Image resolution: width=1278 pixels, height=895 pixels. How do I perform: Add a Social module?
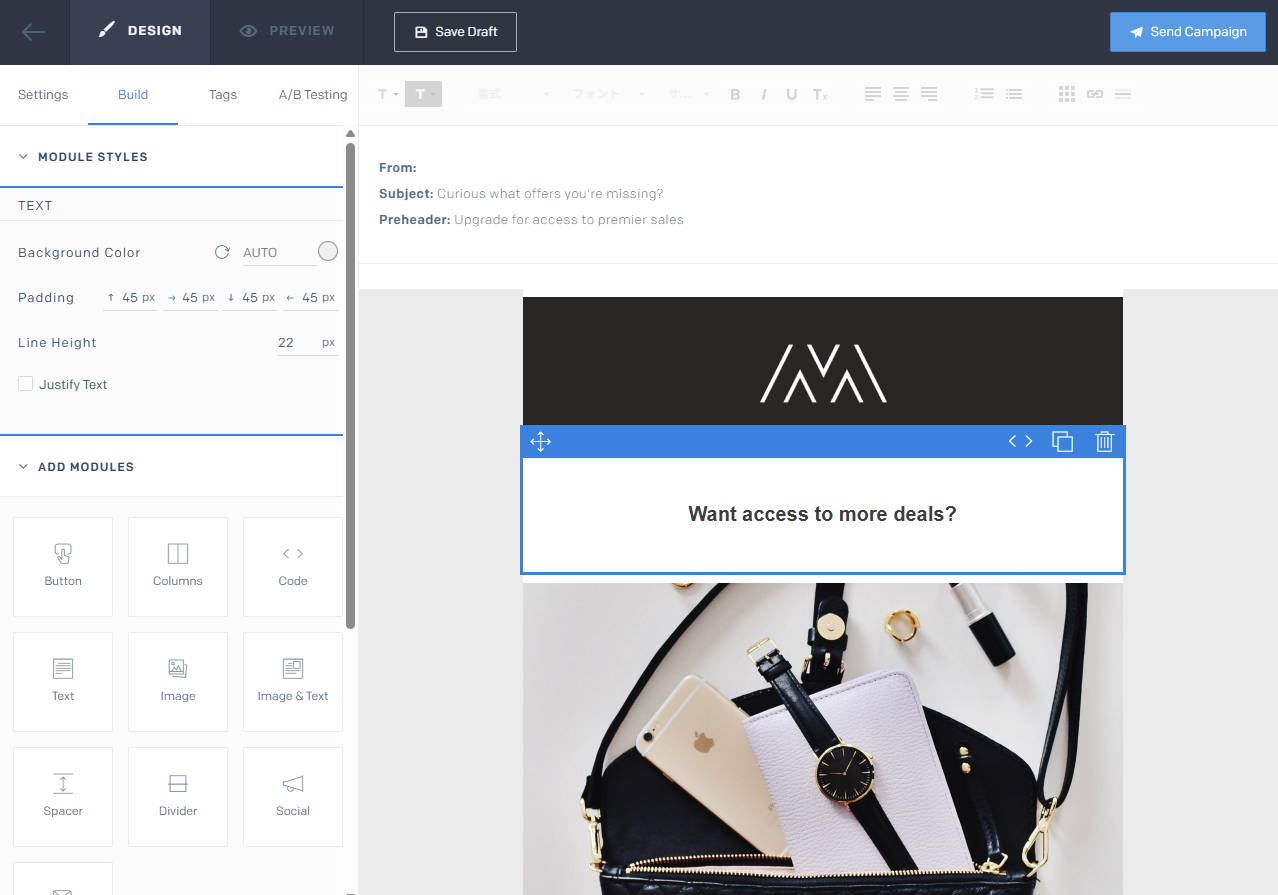point(293,797)
